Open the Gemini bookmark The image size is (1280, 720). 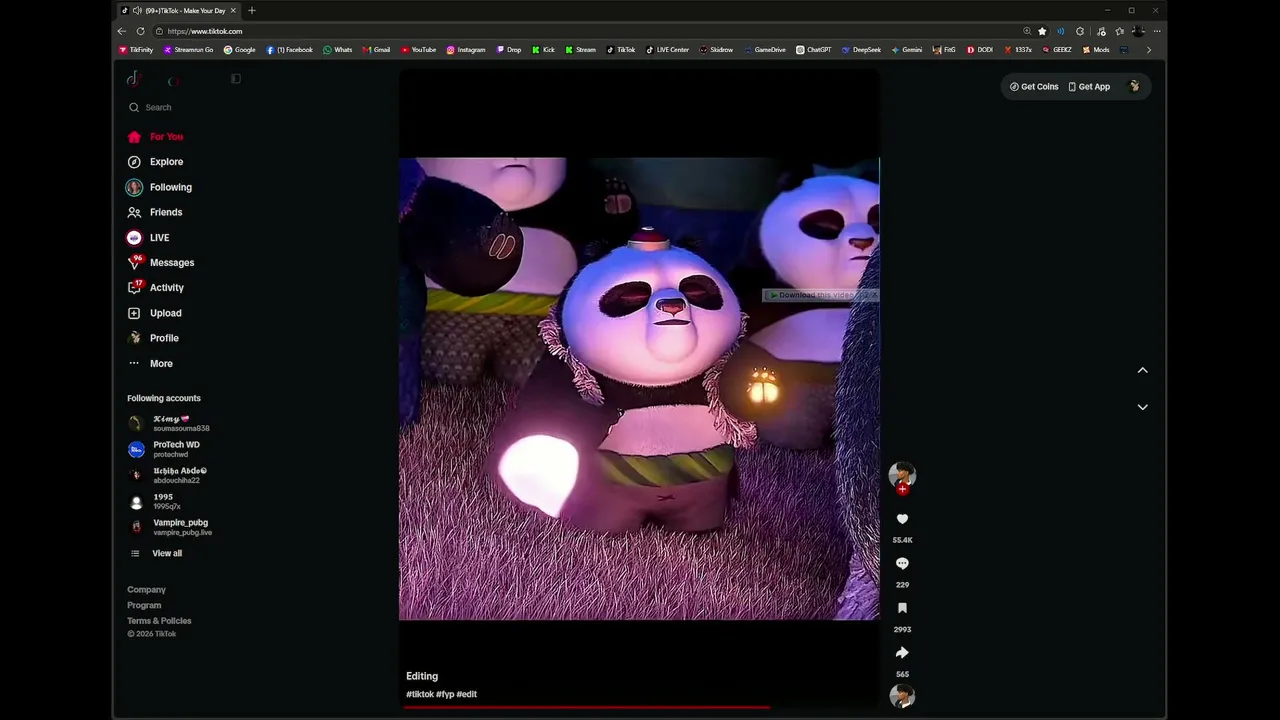pos(907,50)
